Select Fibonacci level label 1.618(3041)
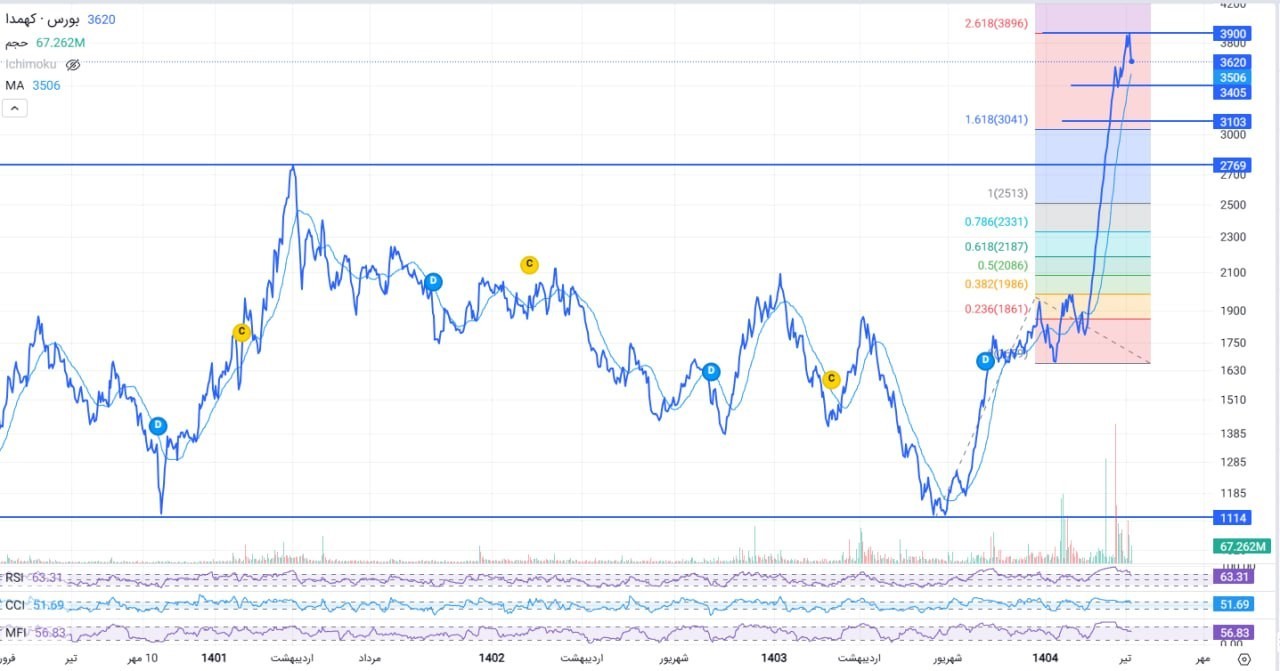 click(996, 120)
